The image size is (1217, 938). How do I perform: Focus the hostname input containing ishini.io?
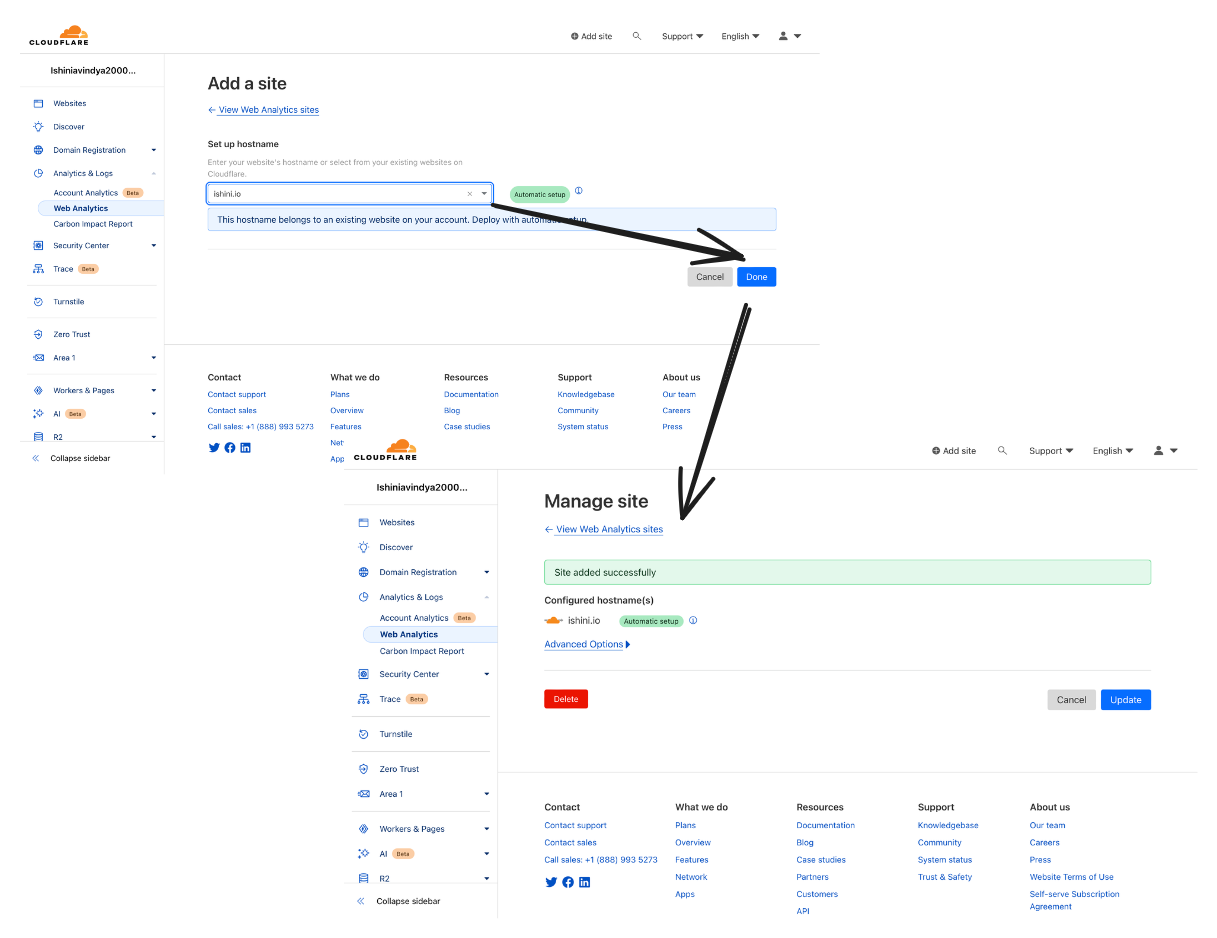[x=335, y=194]
